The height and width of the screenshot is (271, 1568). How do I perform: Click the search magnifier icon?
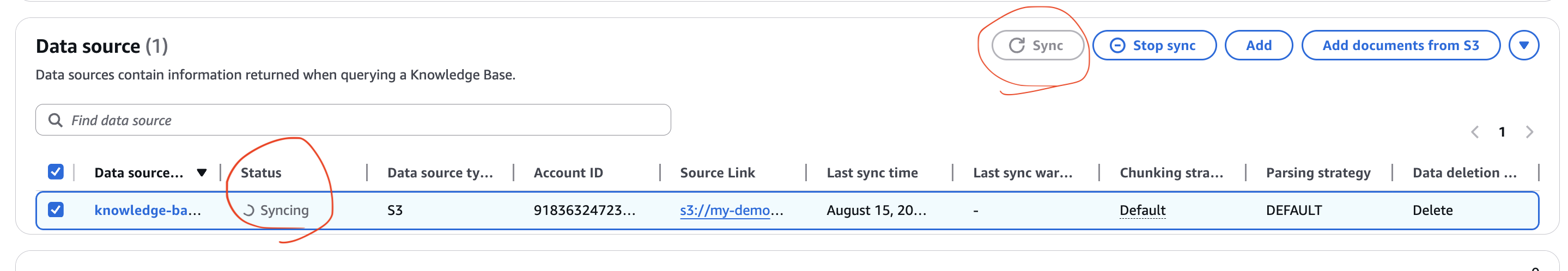point(56,120)
